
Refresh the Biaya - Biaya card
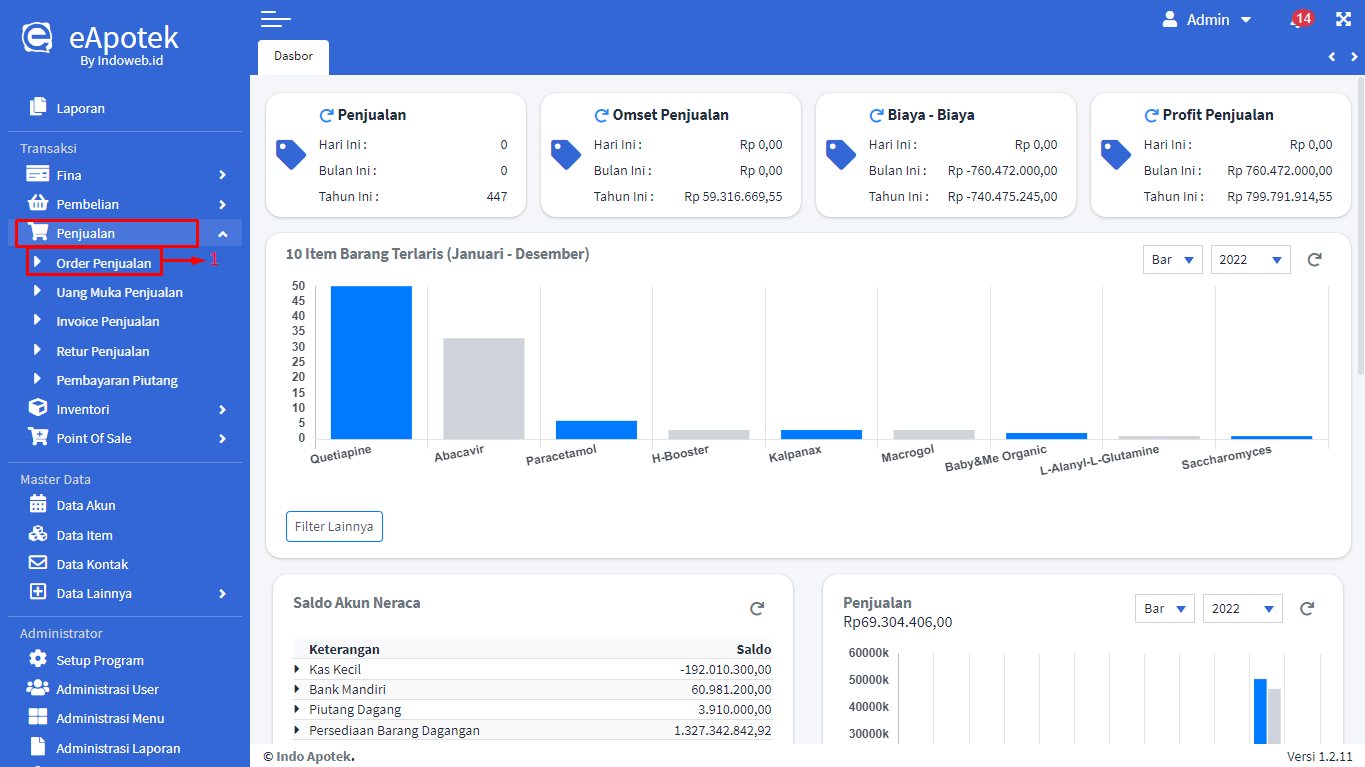click(876, 115)
